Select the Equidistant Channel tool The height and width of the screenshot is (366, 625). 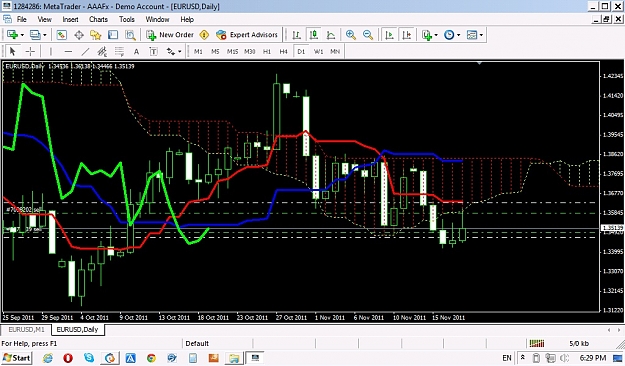coord(102,51)
